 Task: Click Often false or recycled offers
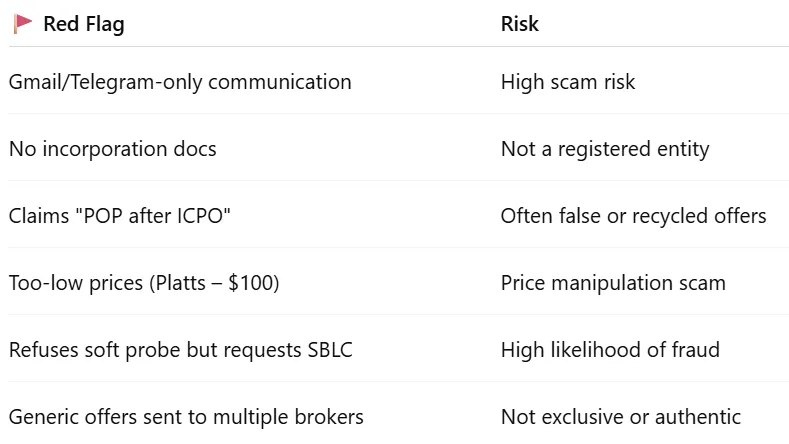(x=633, y=216)
